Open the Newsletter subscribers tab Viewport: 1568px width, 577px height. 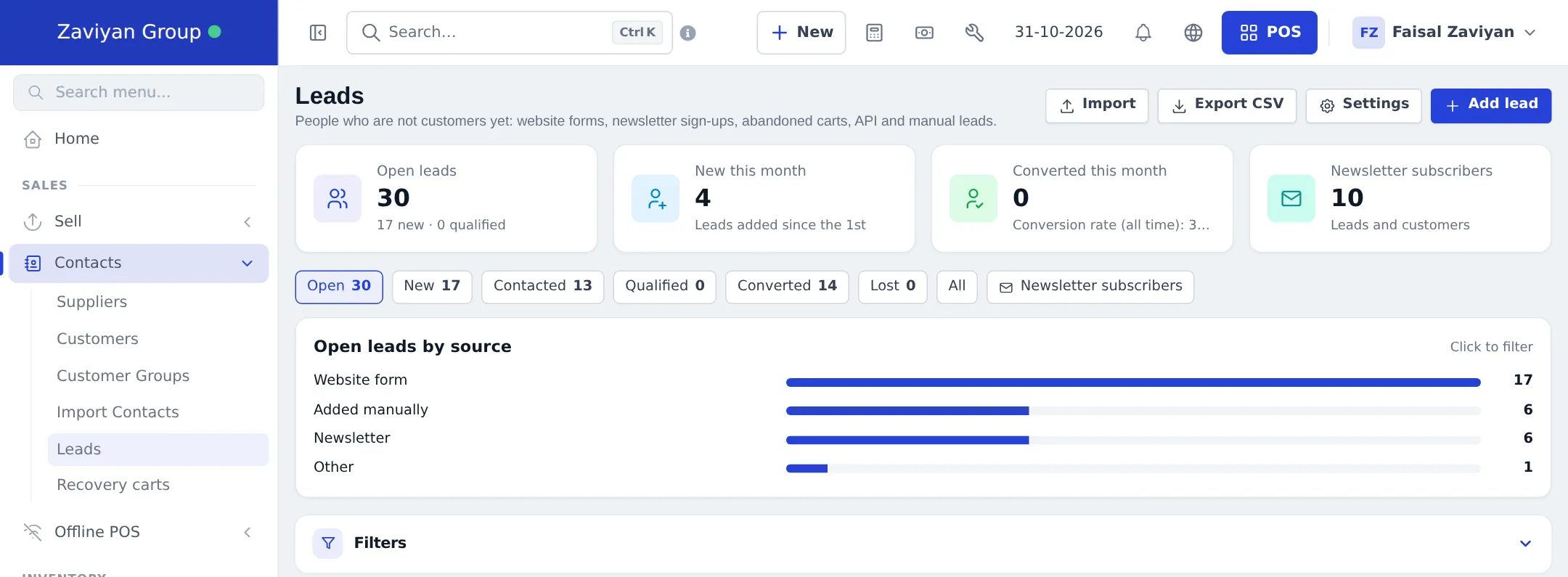pos(1090,287)
